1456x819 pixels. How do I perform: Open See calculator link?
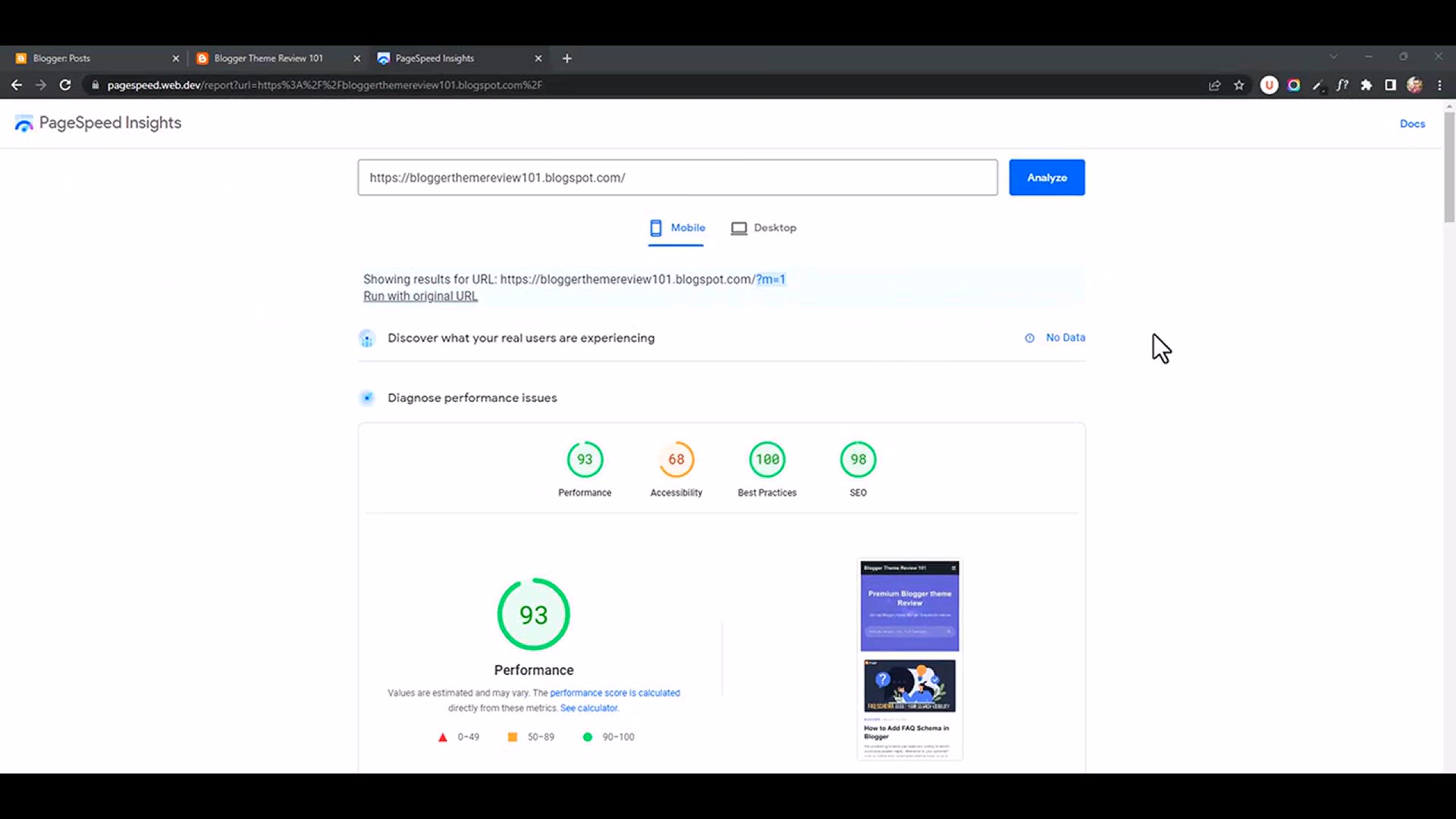tap(589, 708)
